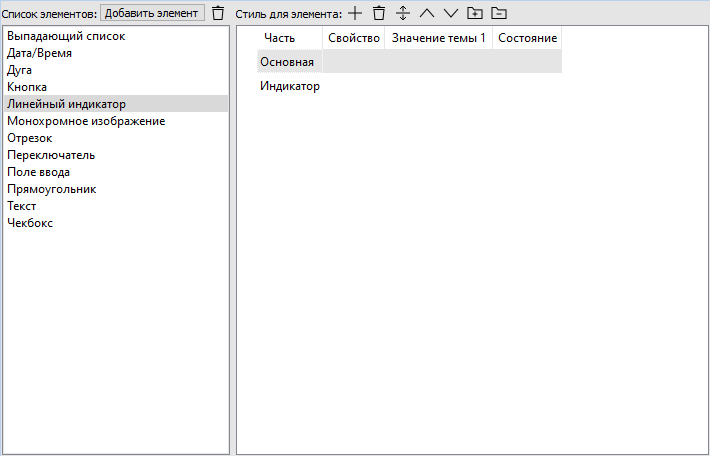
Task: Select the Переключатель element
Action: (x=51, y=155)
